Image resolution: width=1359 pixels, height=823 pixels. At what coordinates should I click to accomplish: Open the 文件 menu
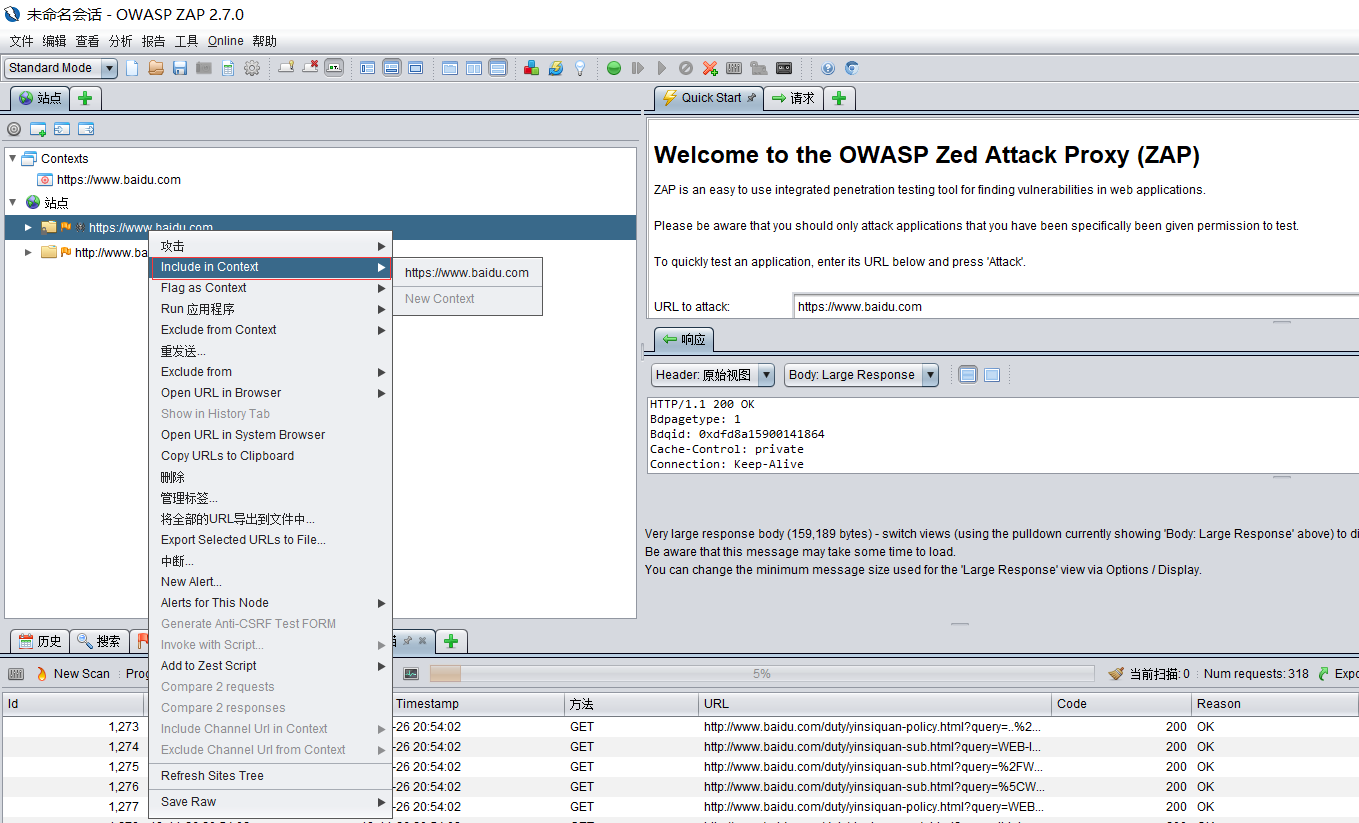22,41
